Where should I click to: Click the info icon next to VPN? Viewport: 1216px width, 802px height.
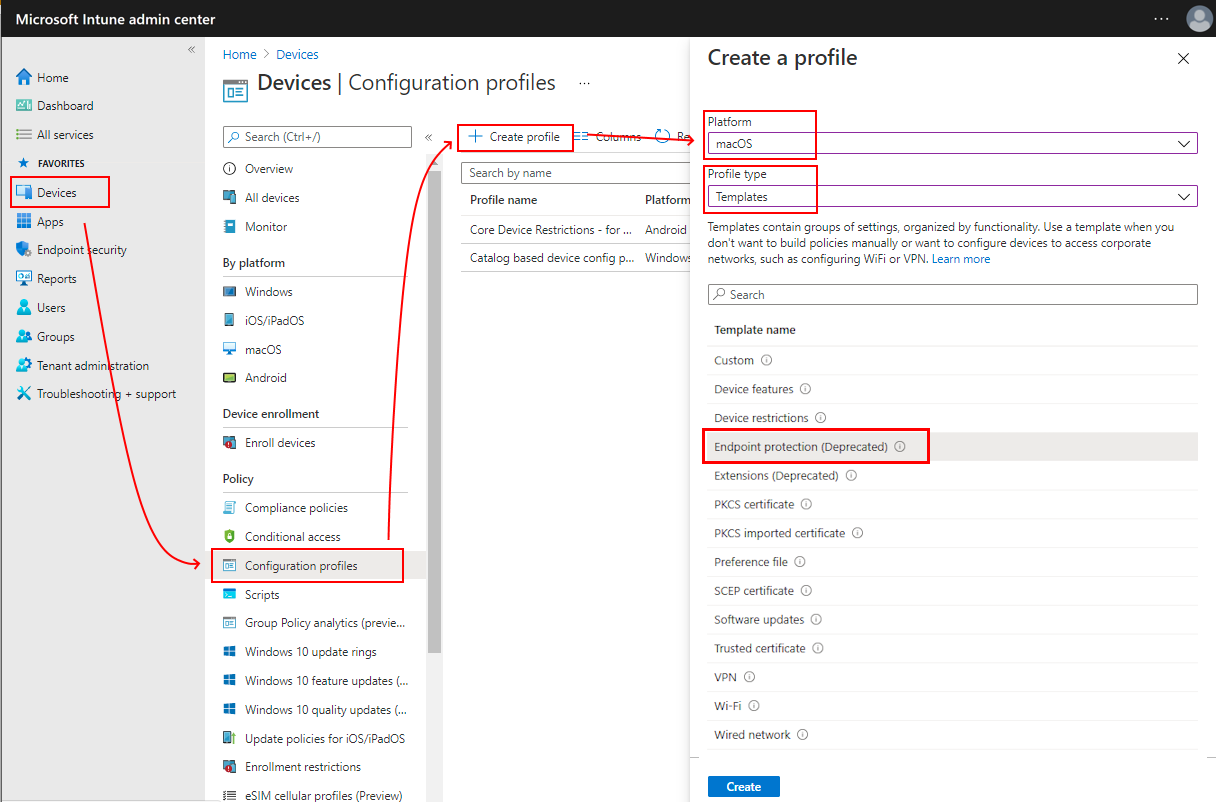(x=750, y=677)
